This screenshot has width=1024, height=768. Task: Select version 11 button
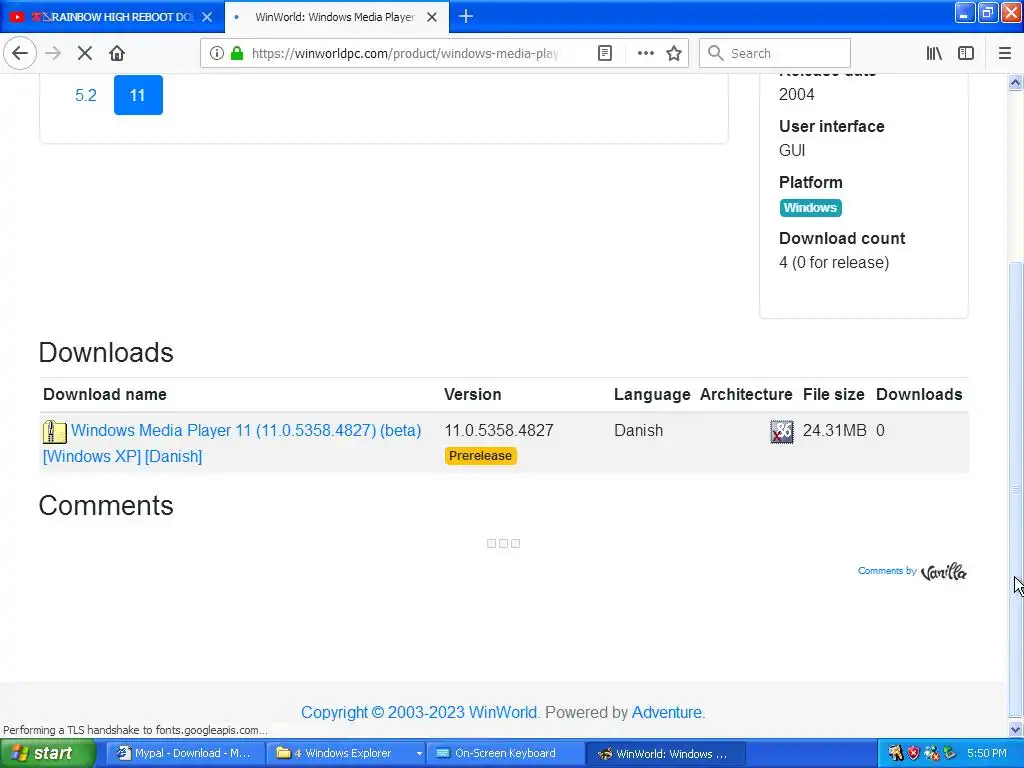coord(138,95)
